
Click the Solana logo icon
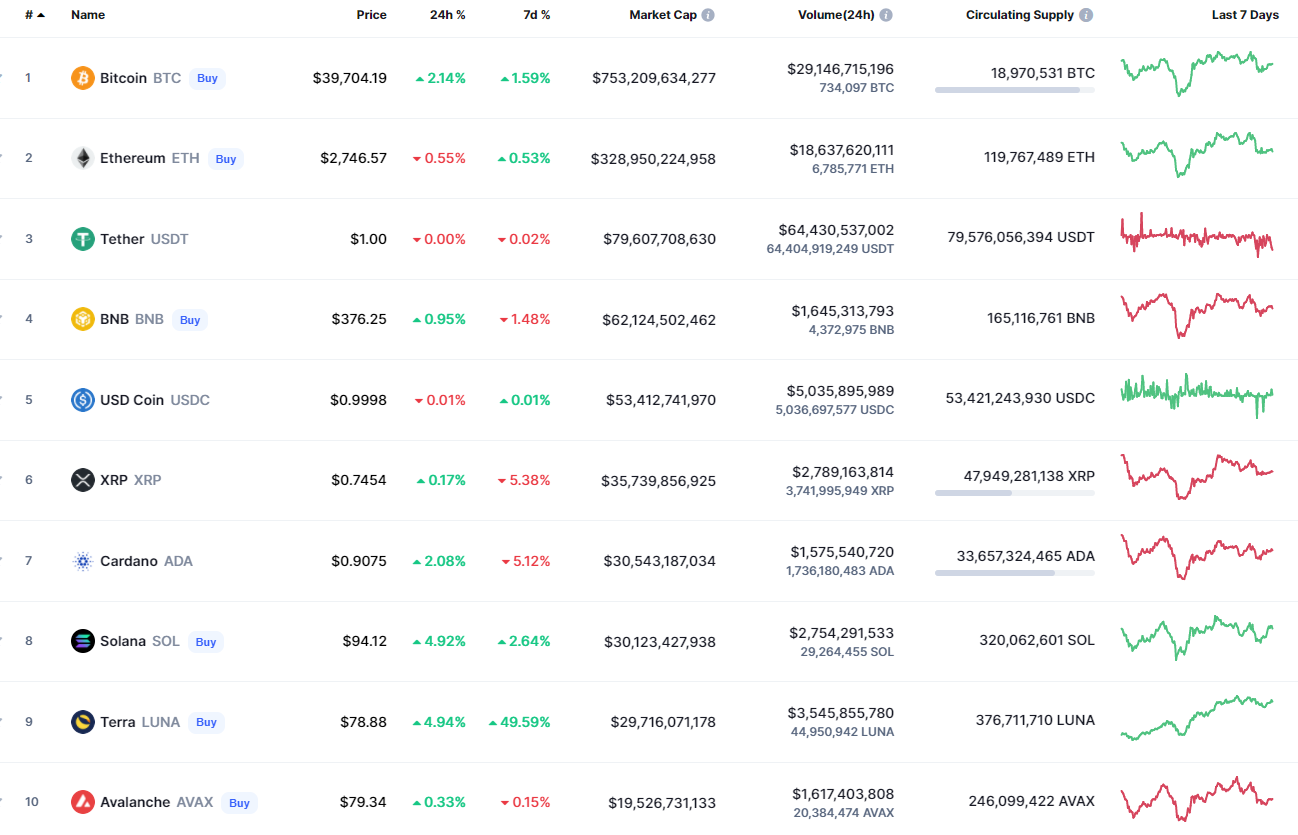pos(83,641)
